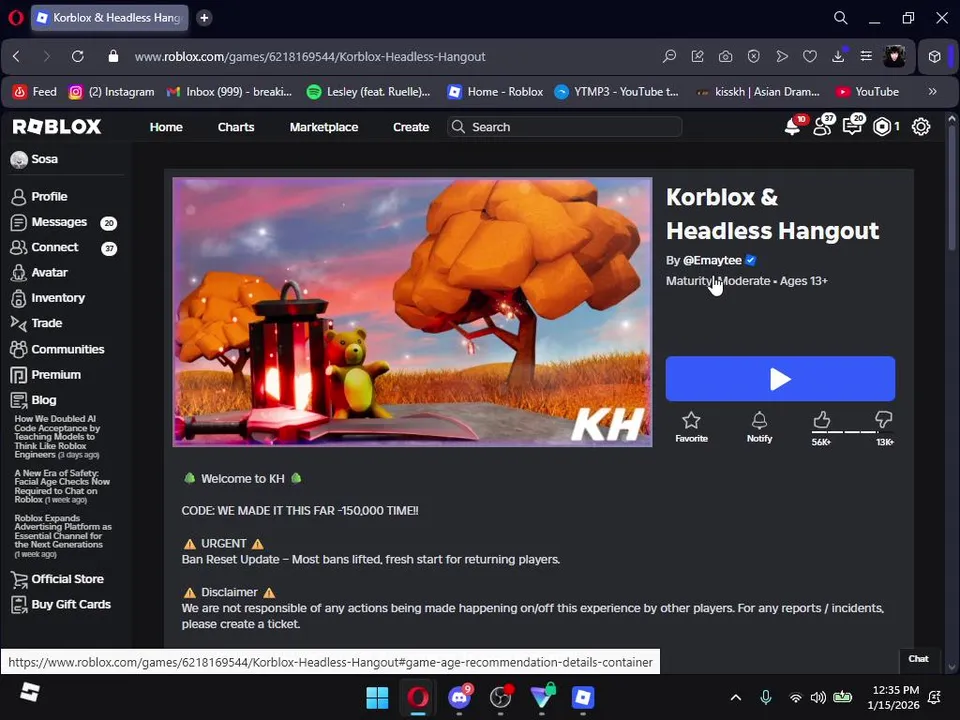Click the Roblox logo

coord(56,127)
